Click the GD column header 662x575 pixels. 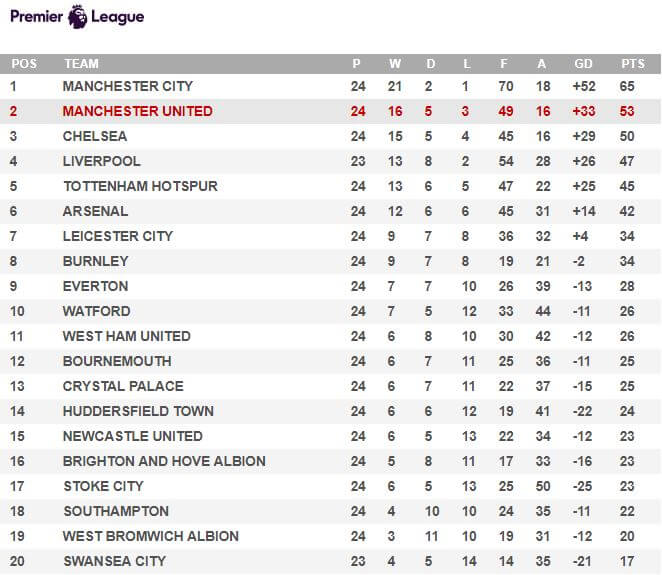click(x=583, y=64)
